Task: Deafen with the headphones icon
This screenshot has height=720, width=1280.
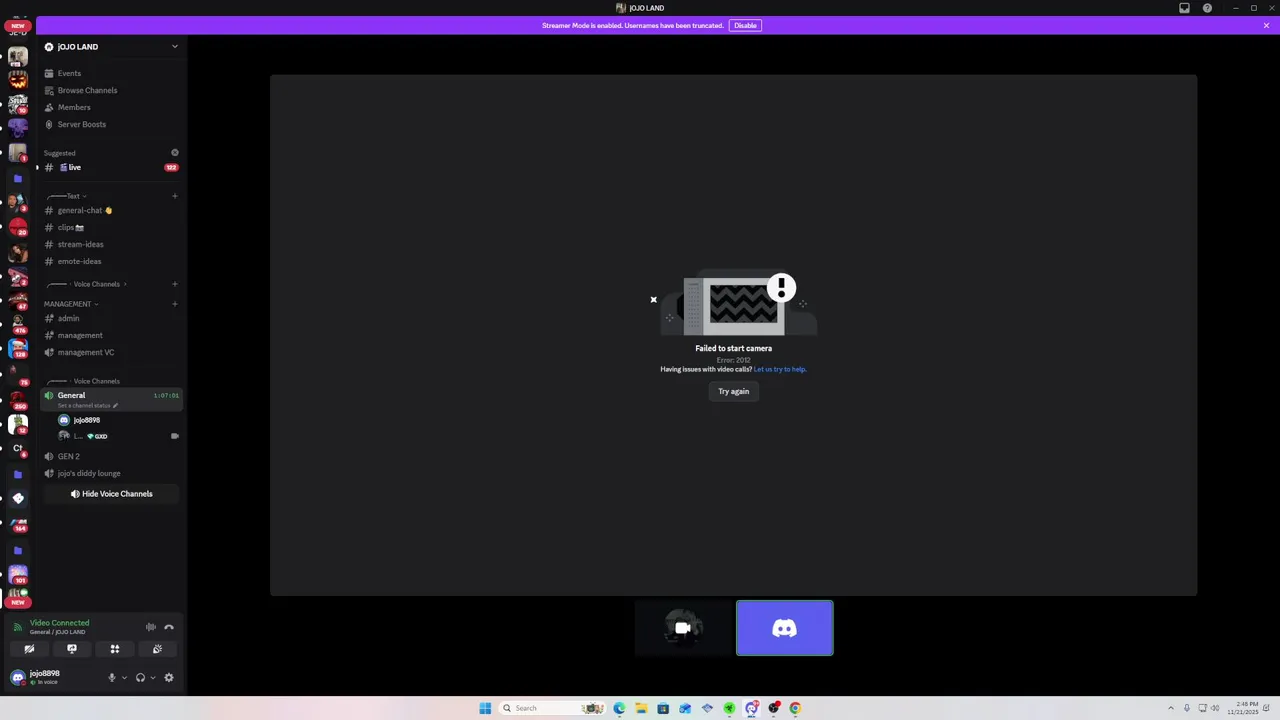Action: point(140,677)
